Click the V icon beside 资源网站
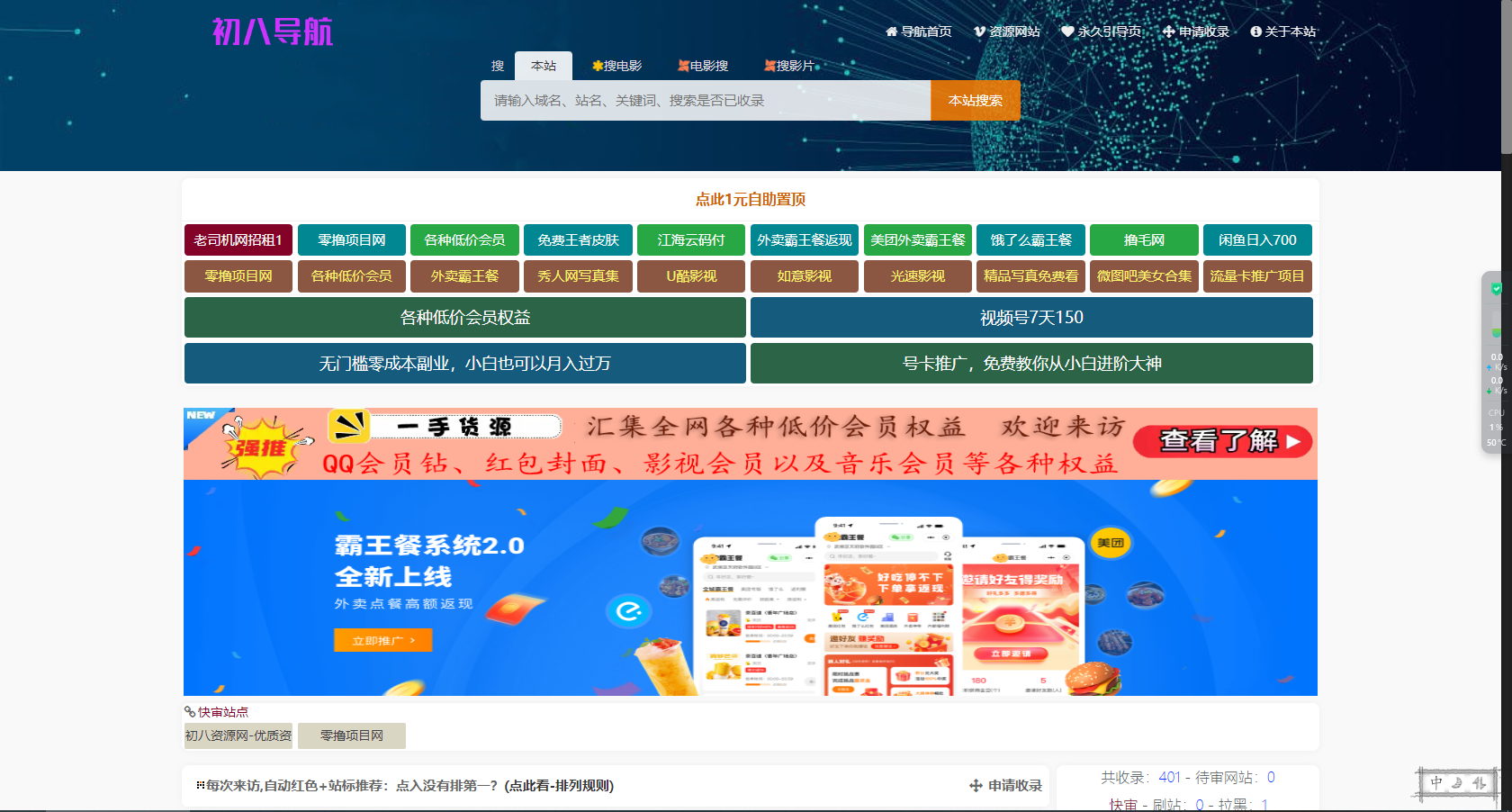1512x812 pixels. point(979,31)
